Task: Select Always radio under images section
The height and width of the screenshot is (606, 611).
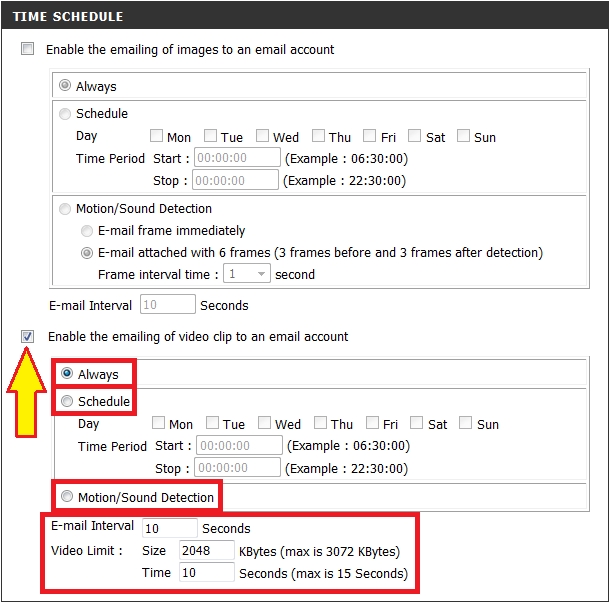Action: pyautogui.click(x=66, y=87)
